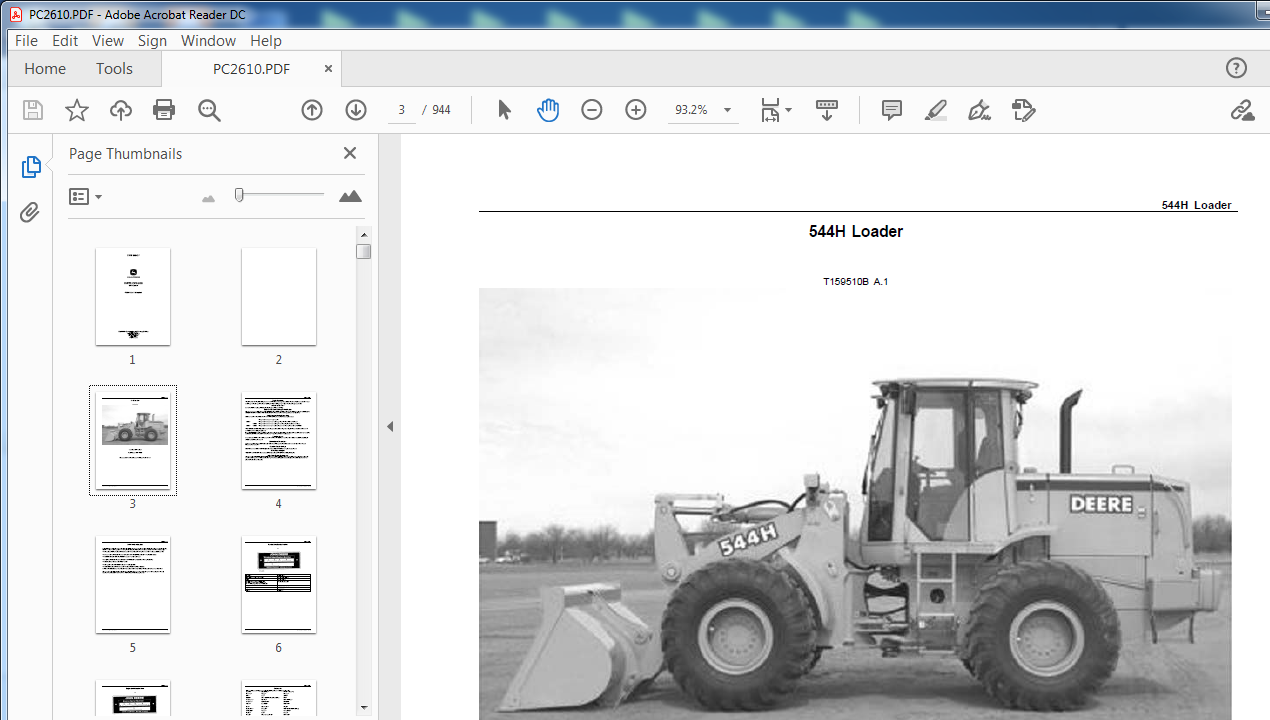The height and width of the screenshot is (720, 1270).
Task: Open the Sign menu
Action: (152, 41)
